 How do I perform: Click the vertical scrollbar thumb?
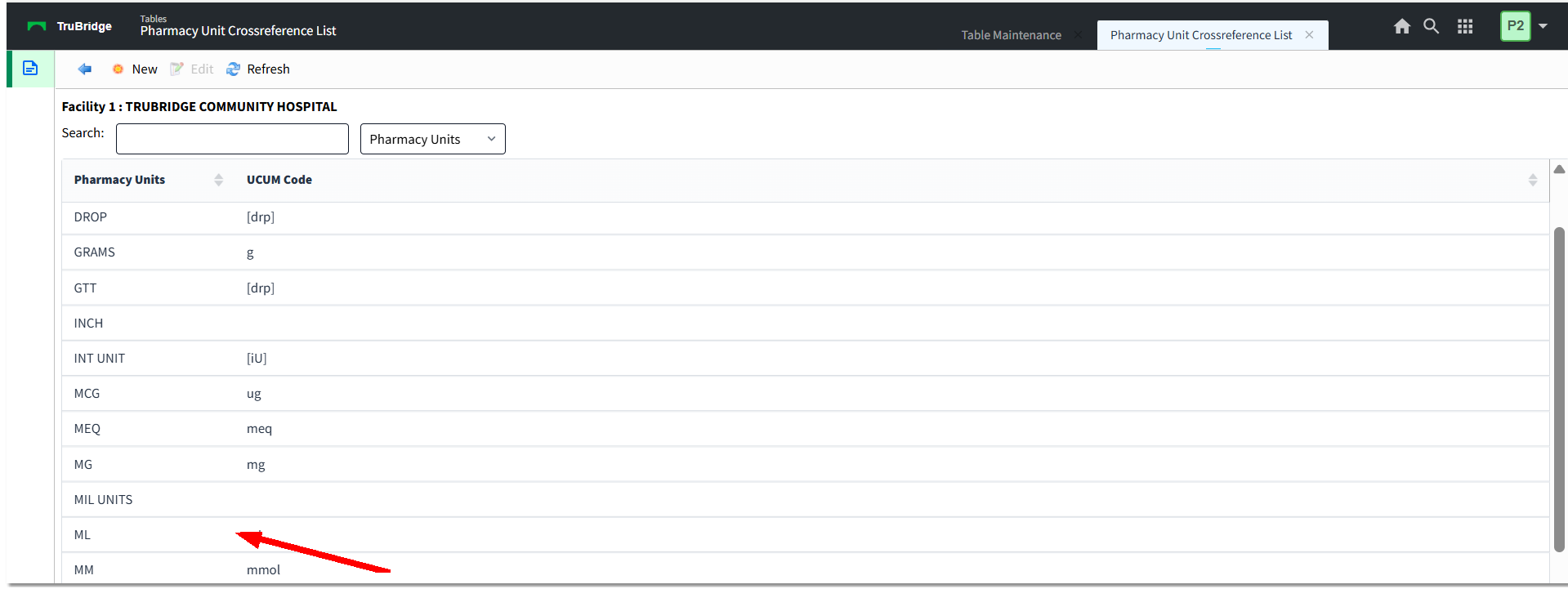[1559, 390]
